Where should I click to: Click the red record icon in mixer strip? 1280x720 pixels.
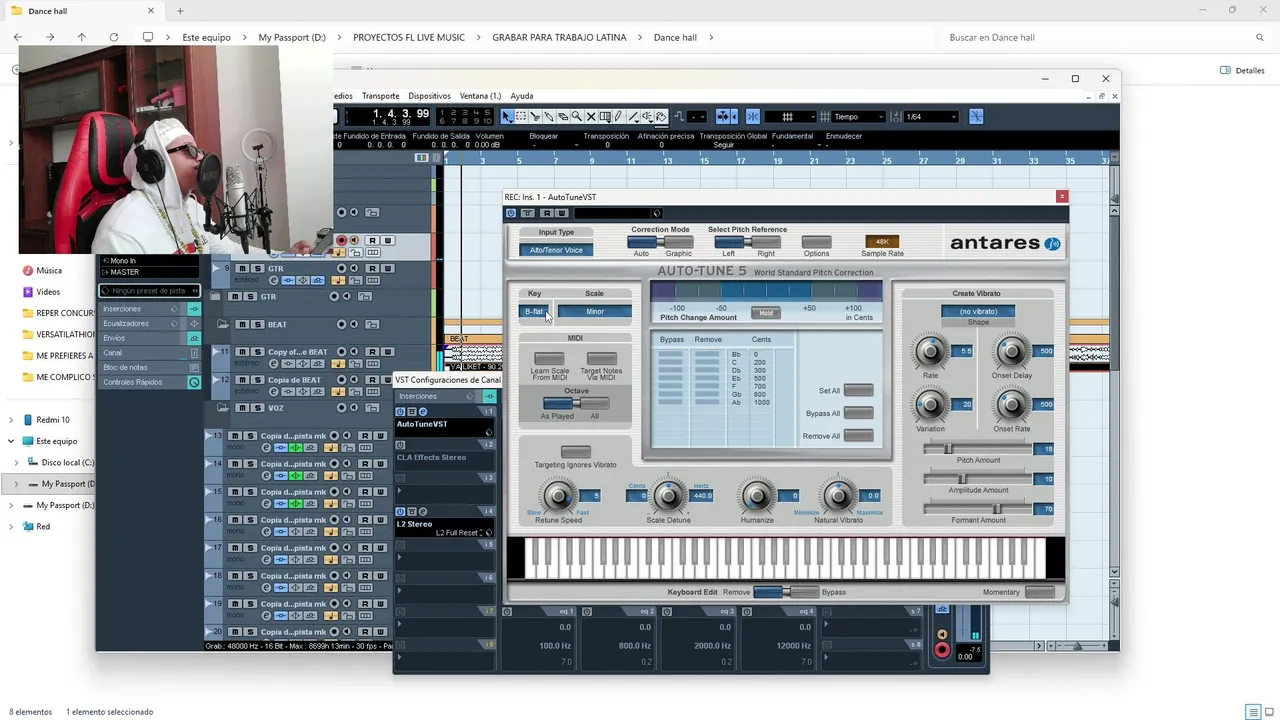pos(942,650)
